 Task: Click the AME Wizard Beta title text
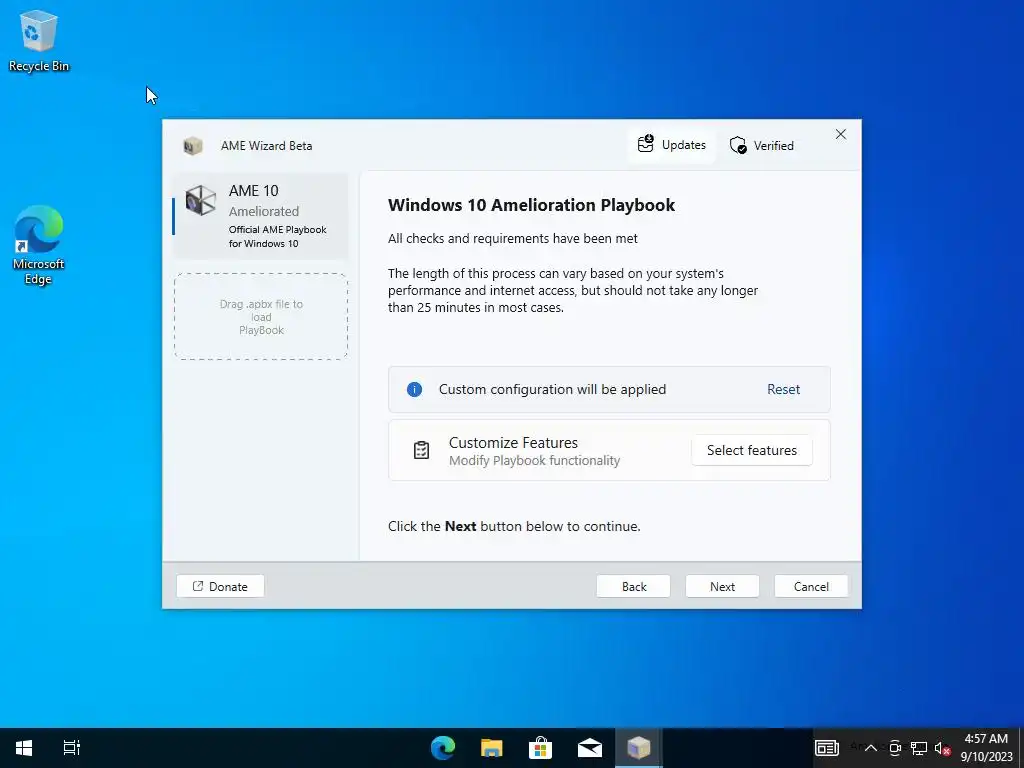point(266,146)
